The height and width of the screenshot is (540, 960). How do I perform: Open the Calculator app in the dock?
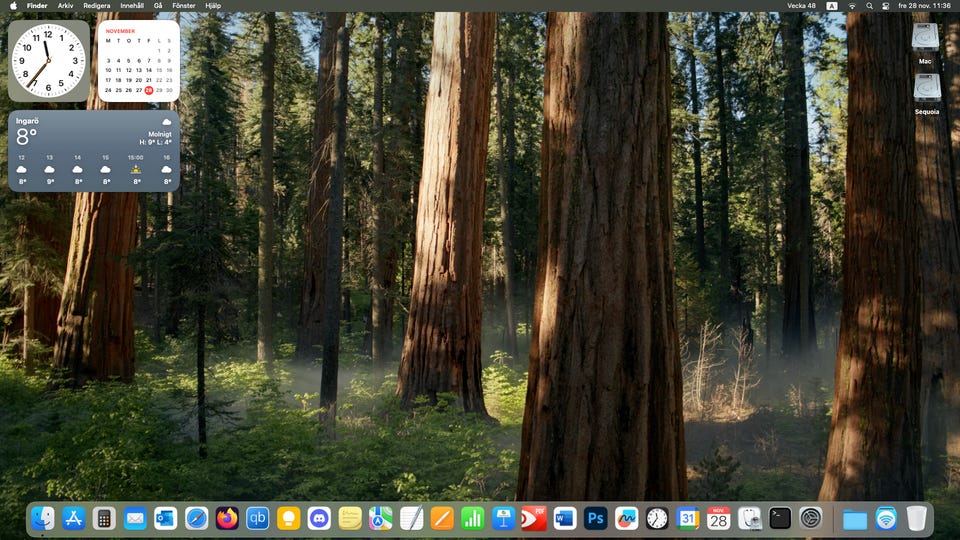pyautogui.click(x=104, y=518)
